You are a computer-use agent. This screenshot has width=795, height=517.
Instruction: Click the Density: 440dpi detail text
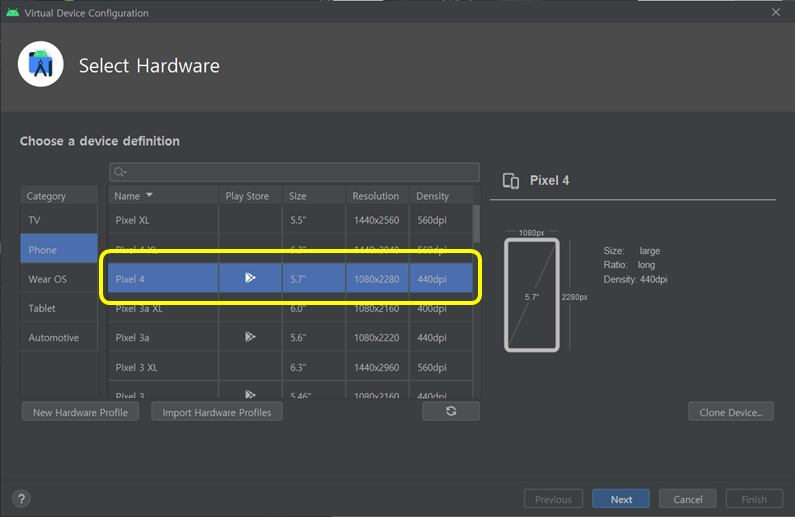635,279
